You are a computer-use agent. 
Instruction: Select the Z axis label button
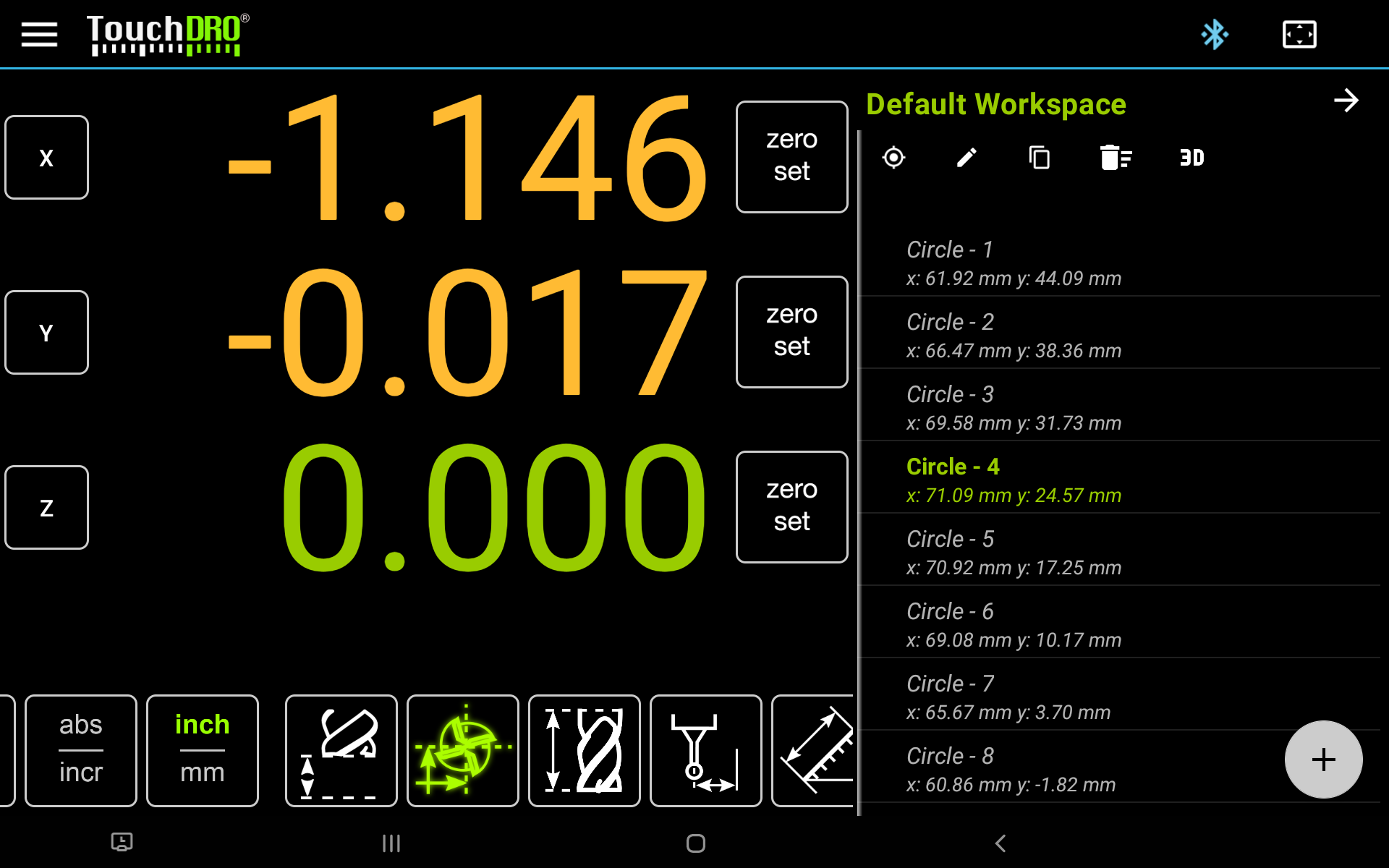click(x=46, y=507)
